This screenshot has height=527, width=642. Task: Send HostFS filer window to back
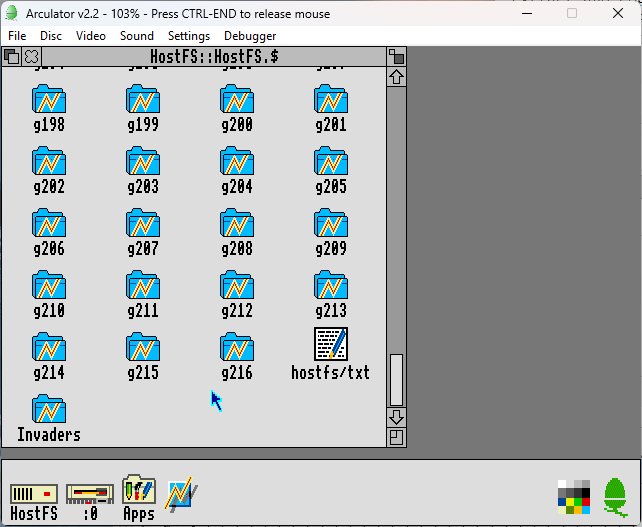click(x=11, y=57)
